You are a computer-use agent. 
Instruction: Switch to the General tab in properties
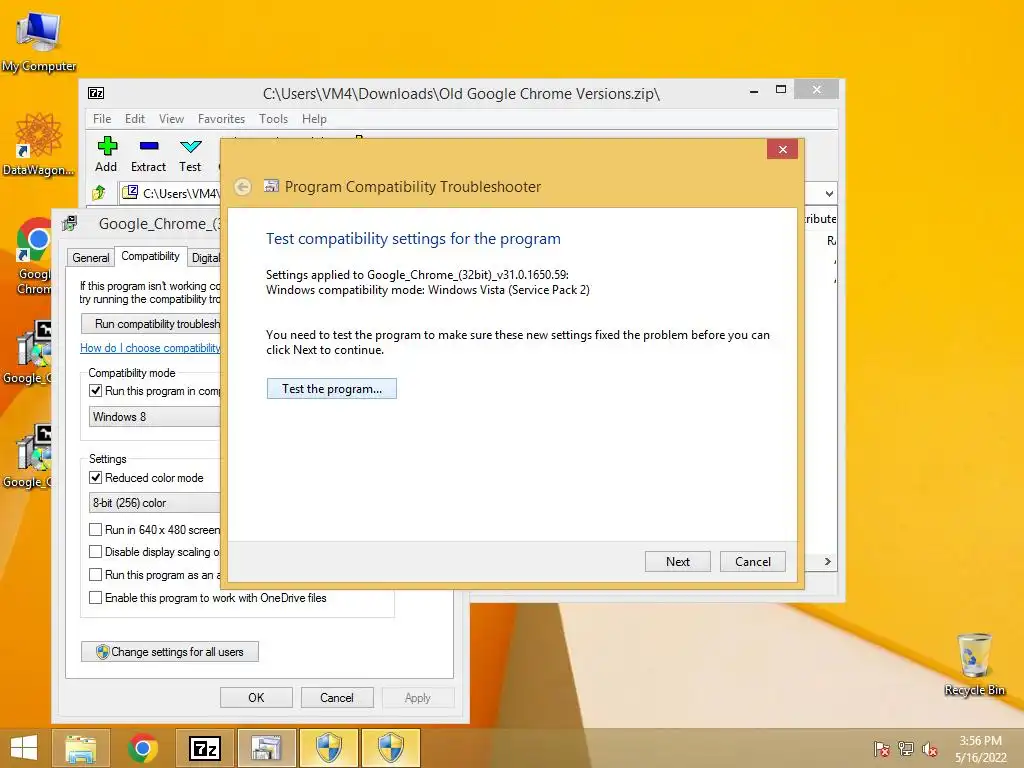[91, 258]
